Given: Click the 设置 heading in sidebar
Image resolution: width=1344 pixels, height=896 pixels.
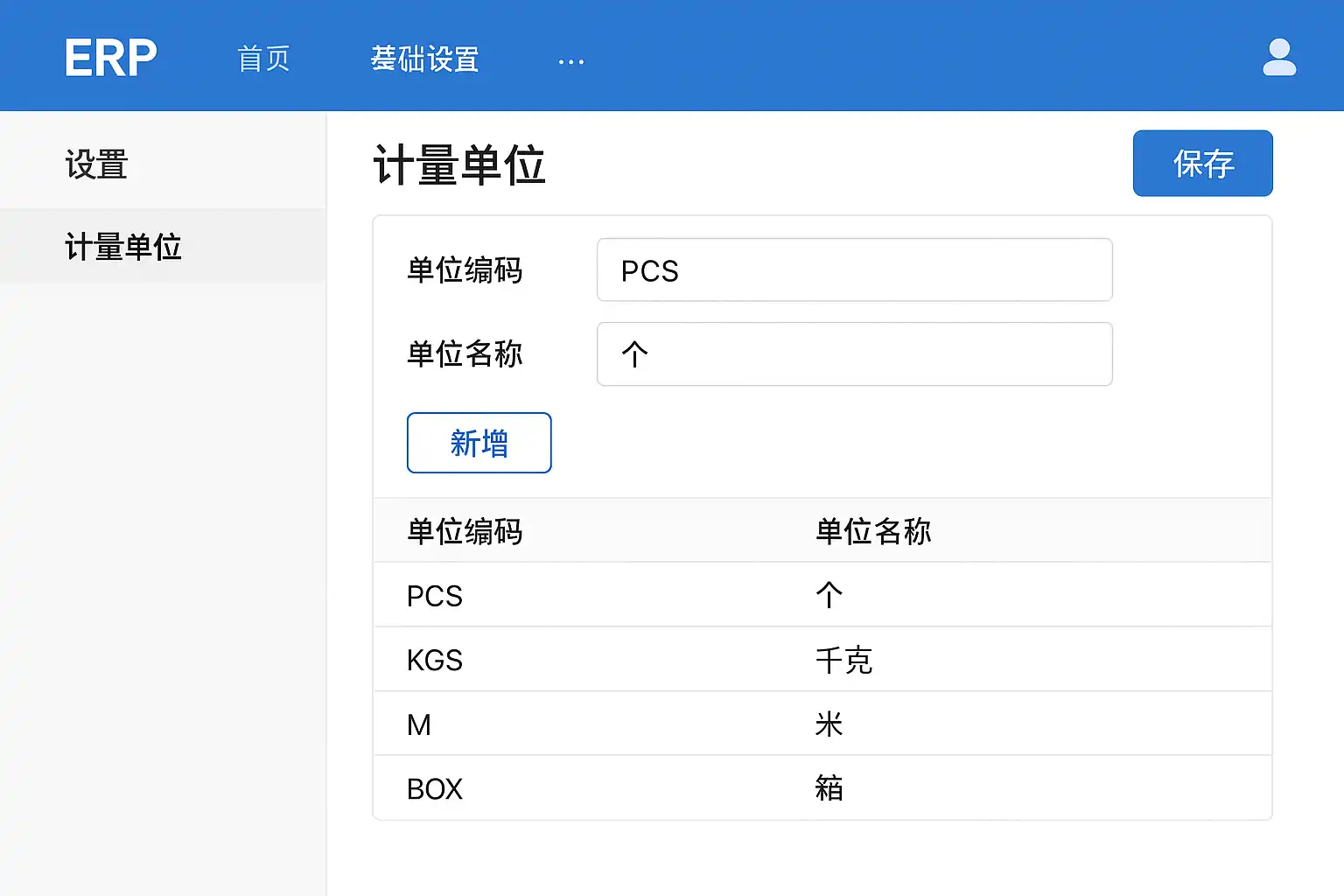Looking at the screenshot, I should coord(96,164).
